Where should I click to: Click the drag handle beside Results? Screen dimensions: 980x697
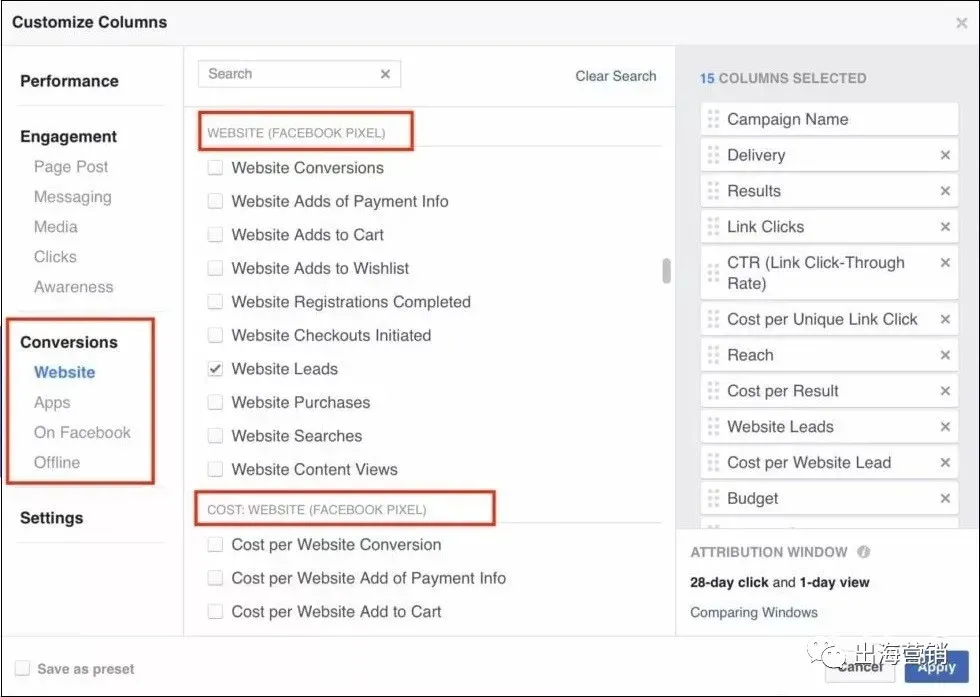coord(713,191)
